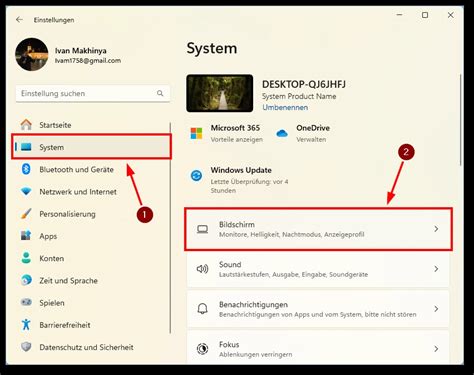This screenshot has height=375, width=474.
Task: Open Barrierefreiheit settings
Action: point(65,325)
